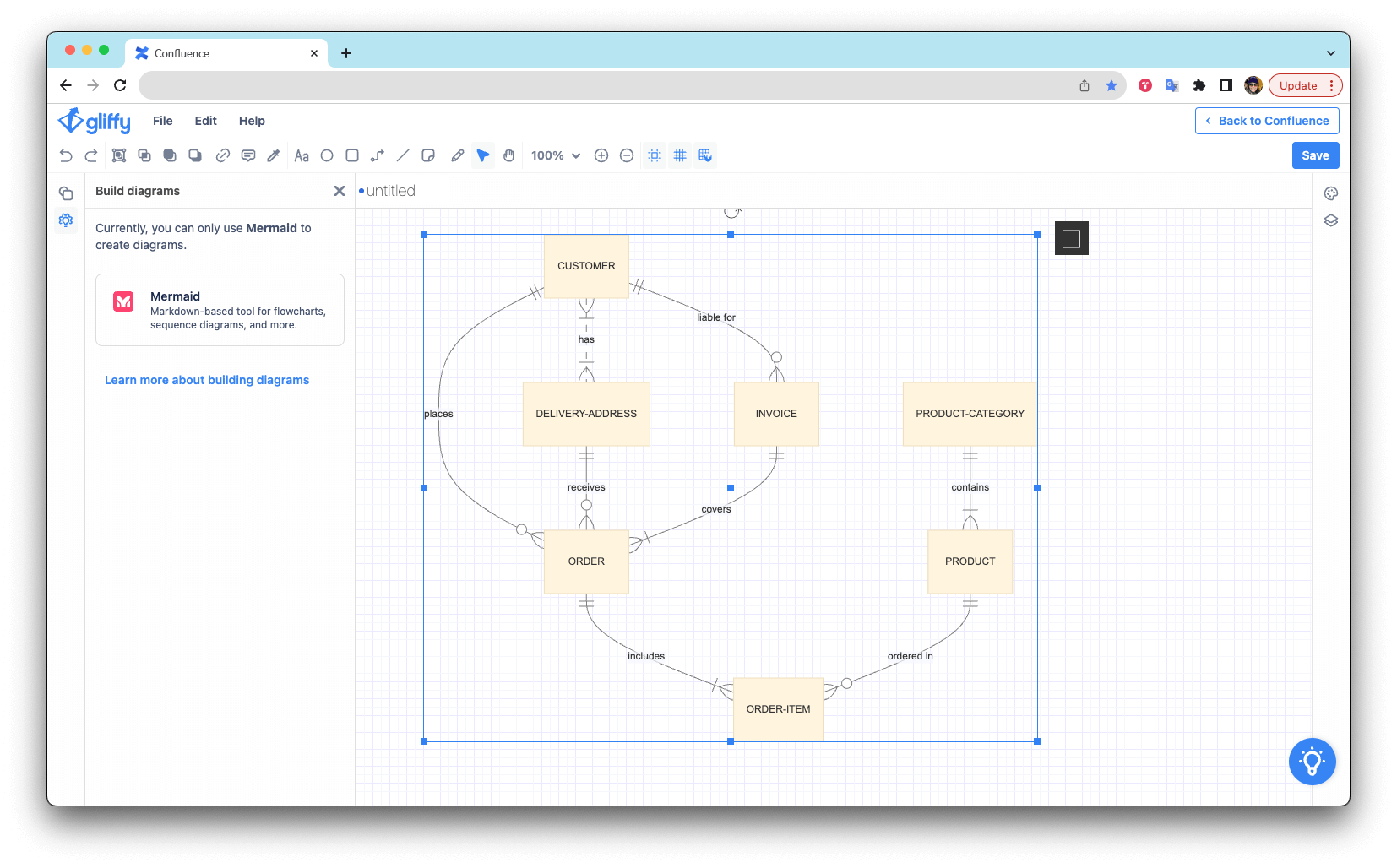Viewport: 1397px width, 868px height.
Task: Select the Pencil drawing tool
Action: [x=457, y=155]
